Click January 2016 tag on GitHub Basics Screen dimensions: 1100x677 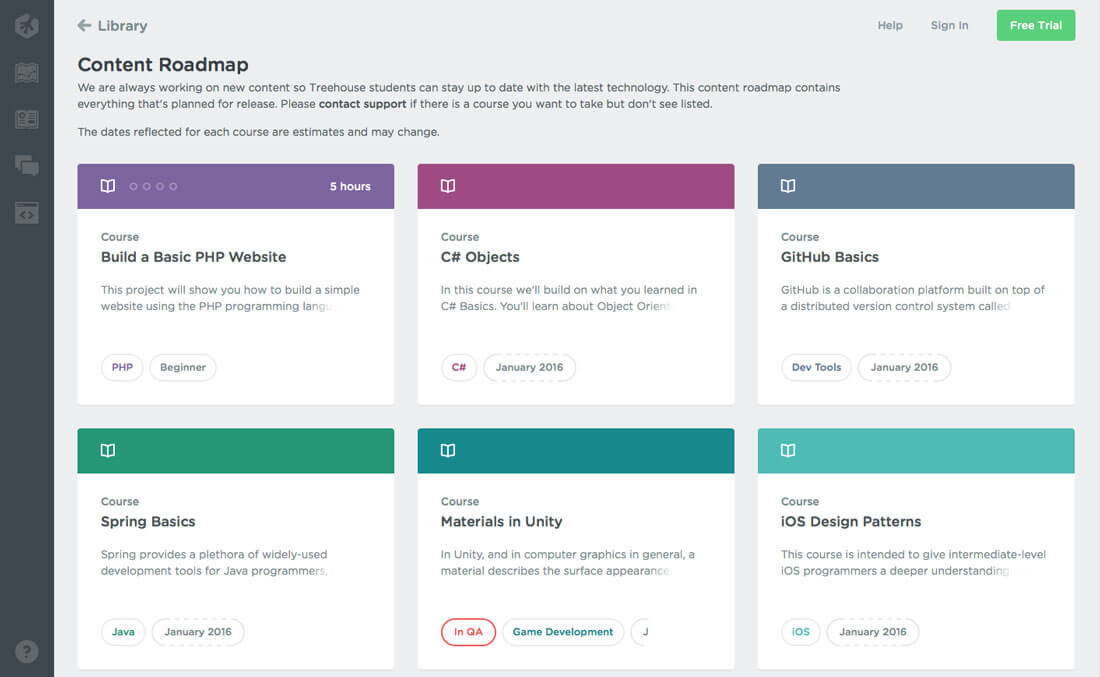point(904,367)
